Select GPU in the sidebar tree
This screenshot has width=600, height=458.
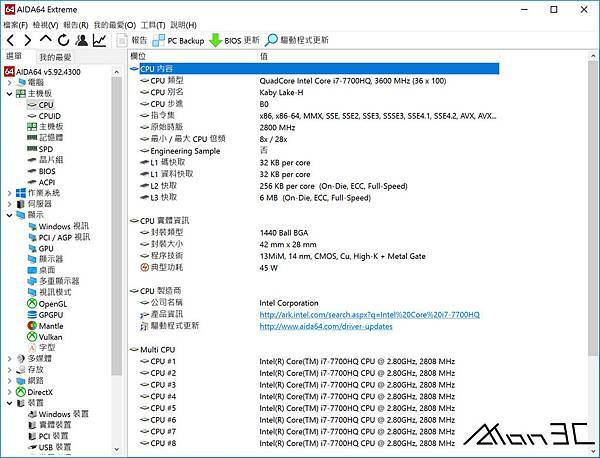point(41,248)
